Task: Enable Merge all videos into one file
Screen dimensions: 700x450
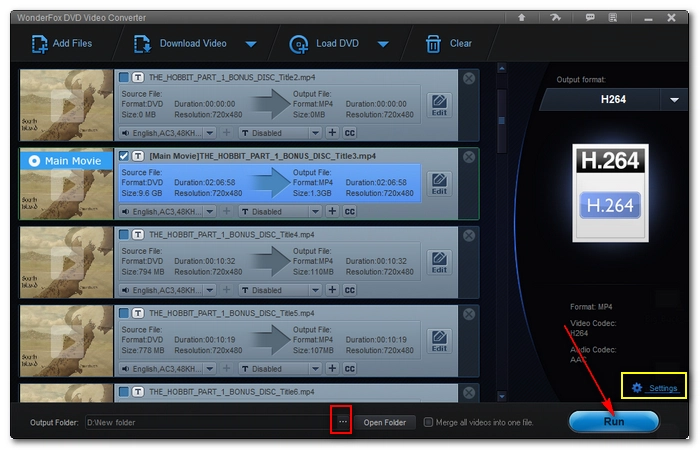Action: click(428, 422)
